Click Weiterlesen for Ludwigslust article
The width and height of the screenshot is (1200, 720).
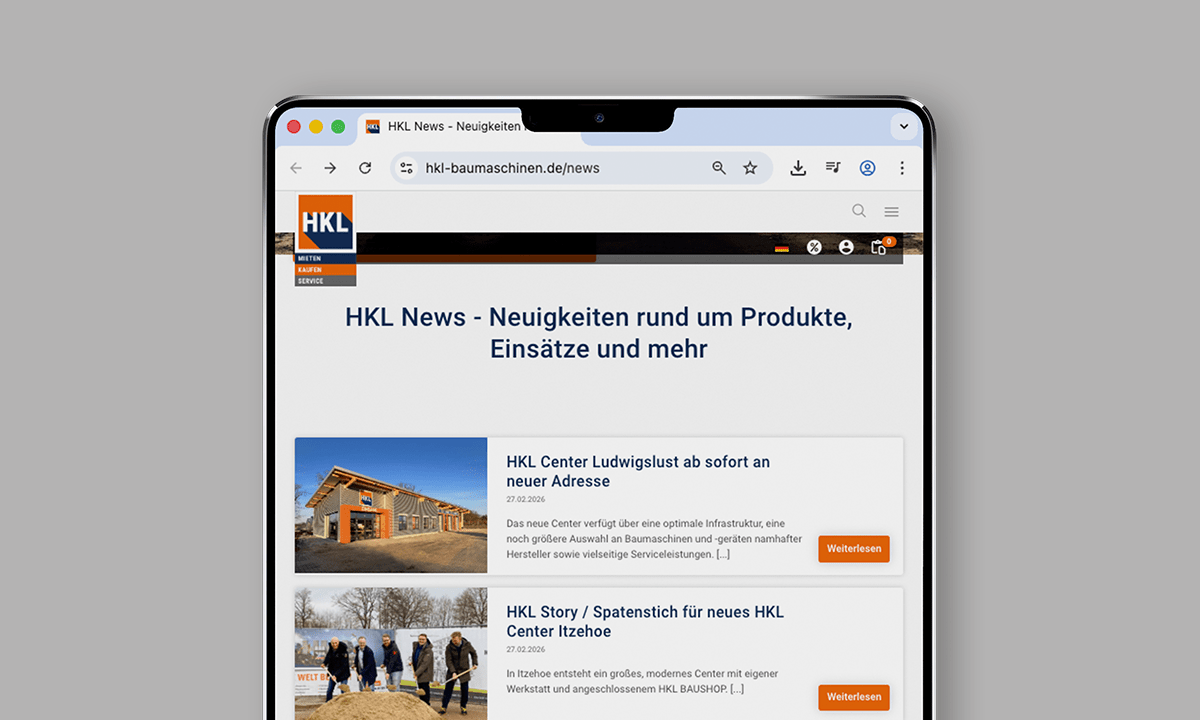pyautogui.click(x=854, y=549)
